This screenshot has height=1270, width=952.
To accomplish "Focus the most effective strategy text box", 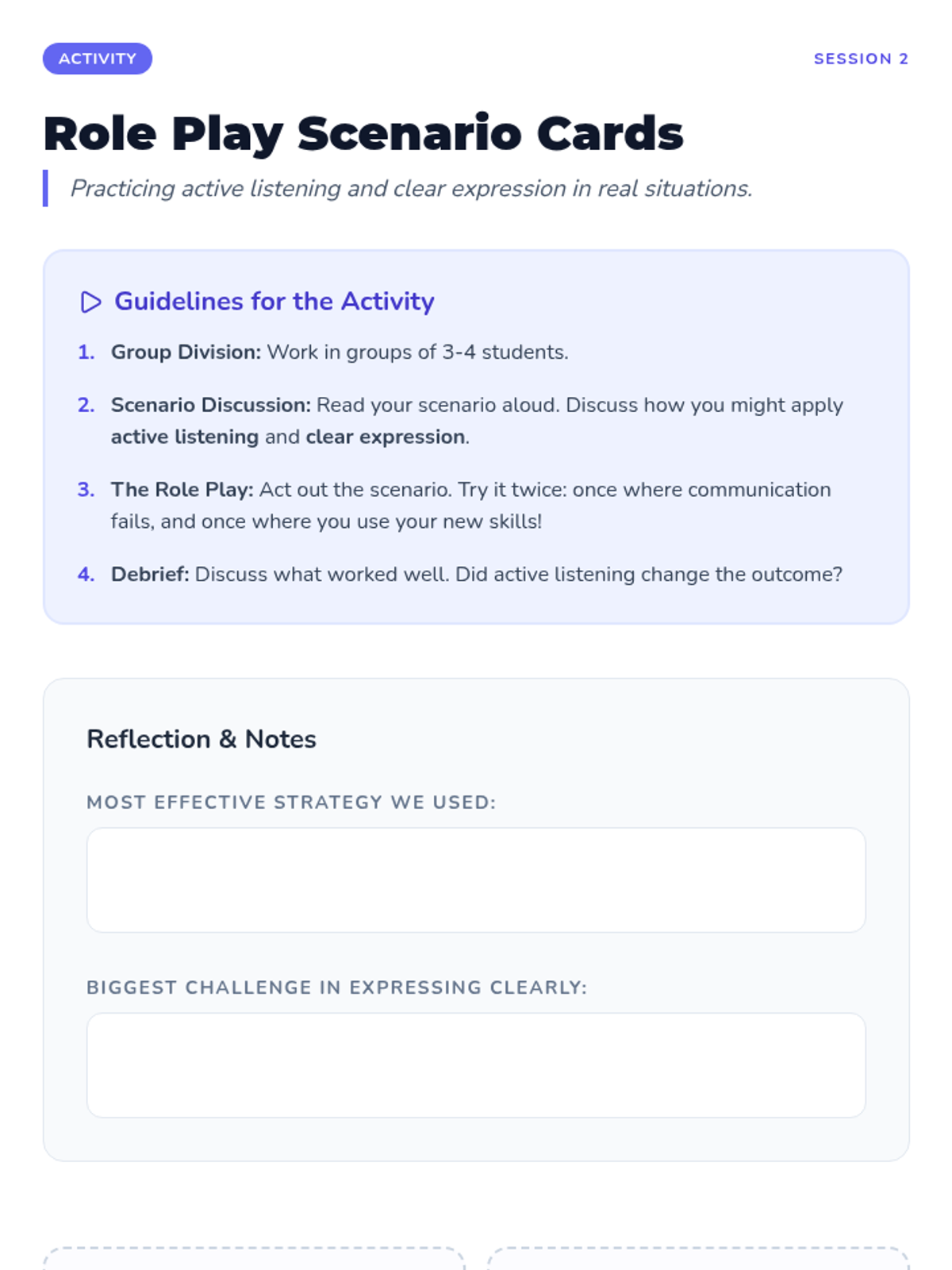I will [x=476, y=880].
